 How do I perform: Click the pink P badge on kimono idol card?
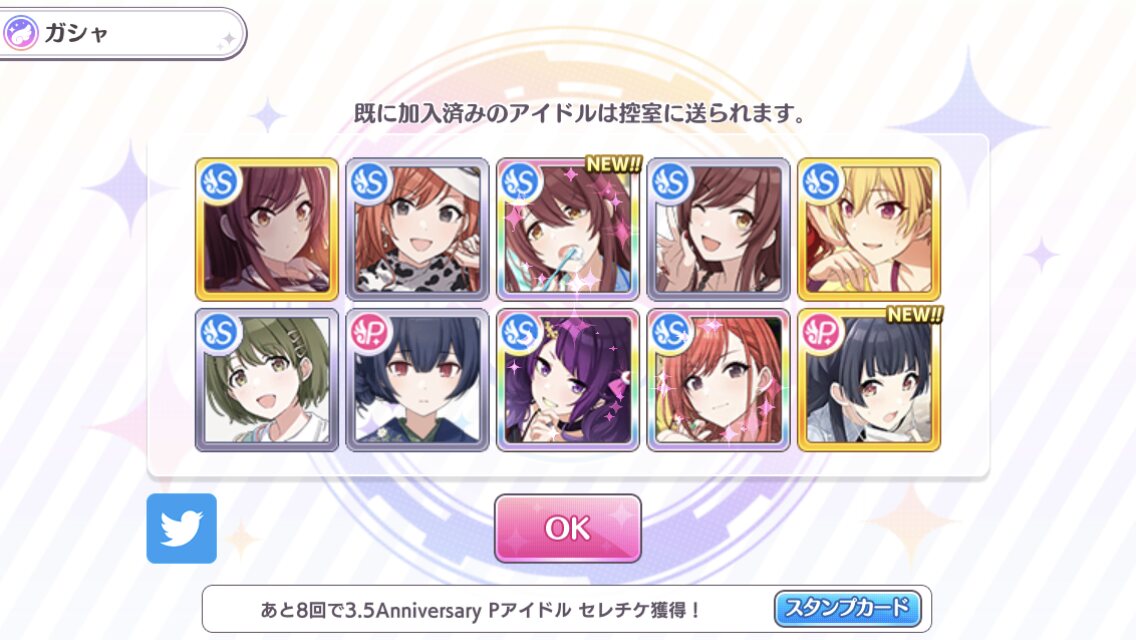(x=370, y=333)
